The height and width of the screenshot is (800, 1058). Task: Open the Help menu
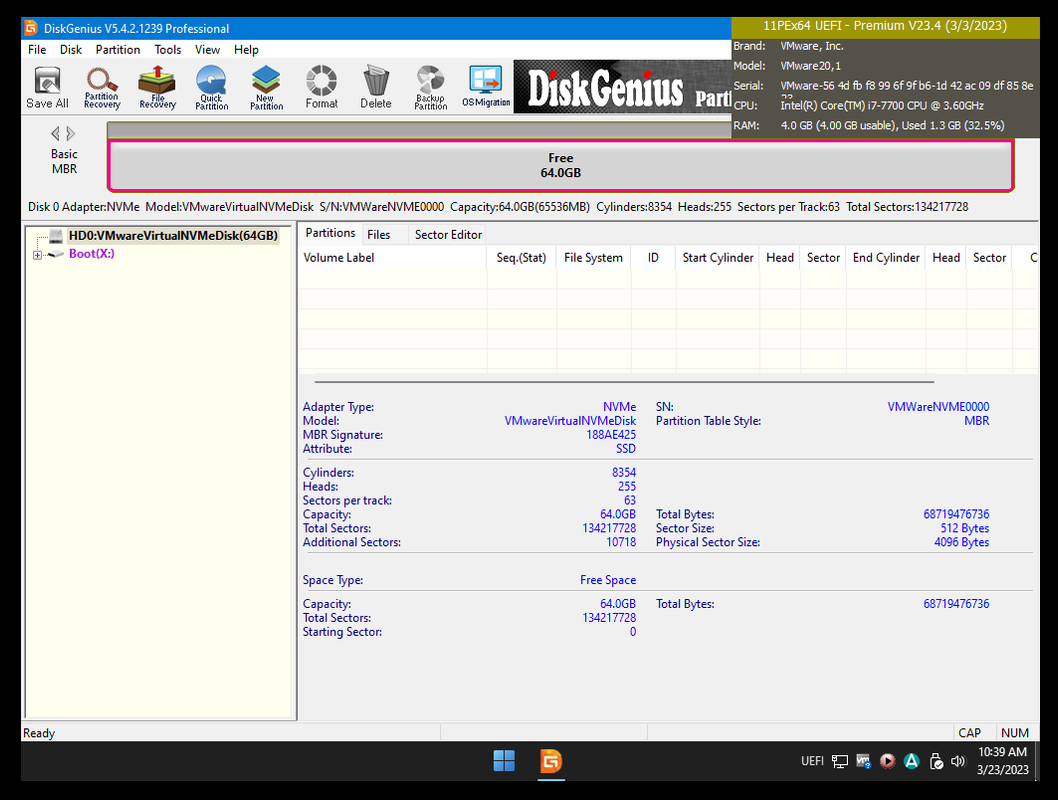coord(246,49)
